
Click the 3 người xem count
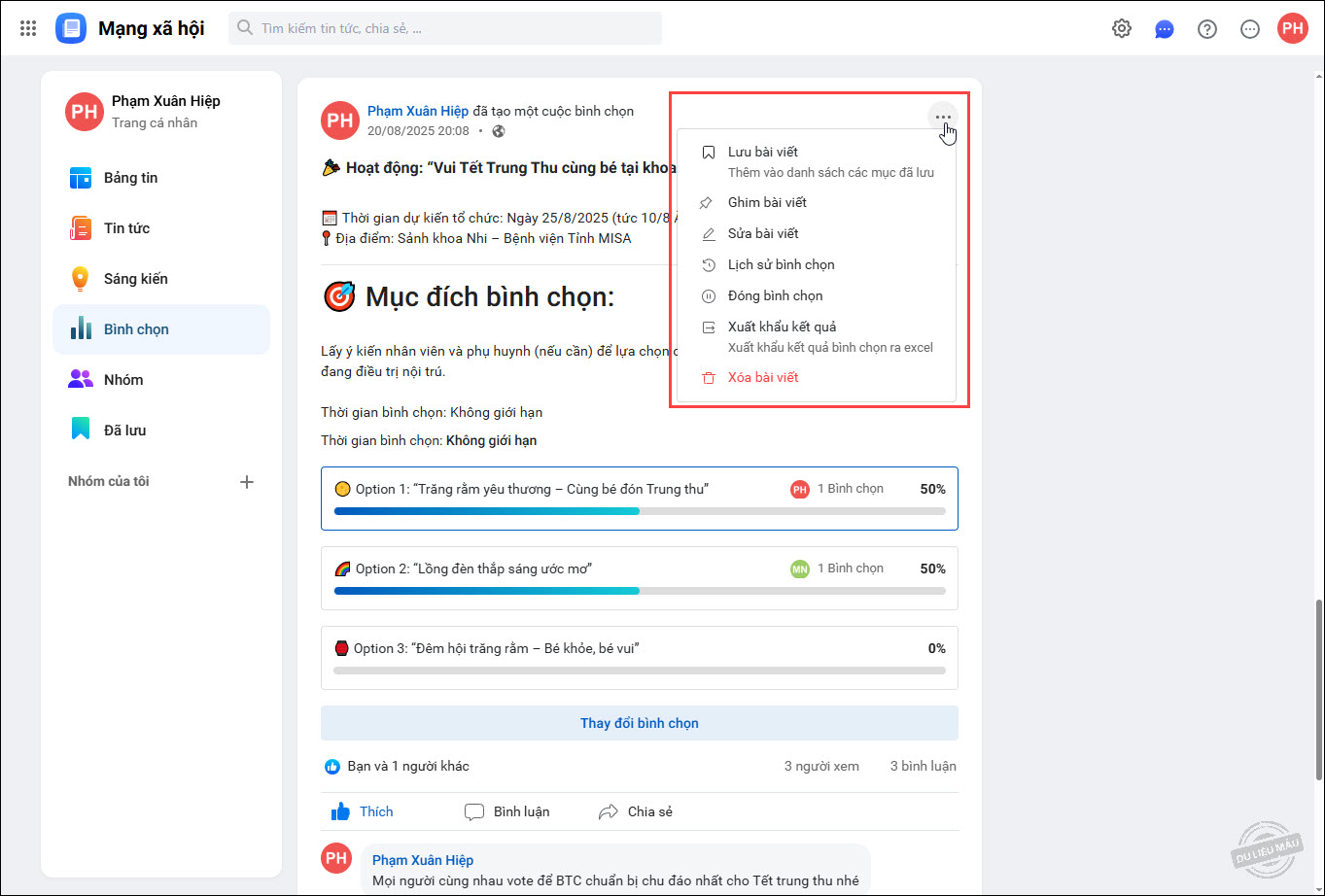[822, 767]
